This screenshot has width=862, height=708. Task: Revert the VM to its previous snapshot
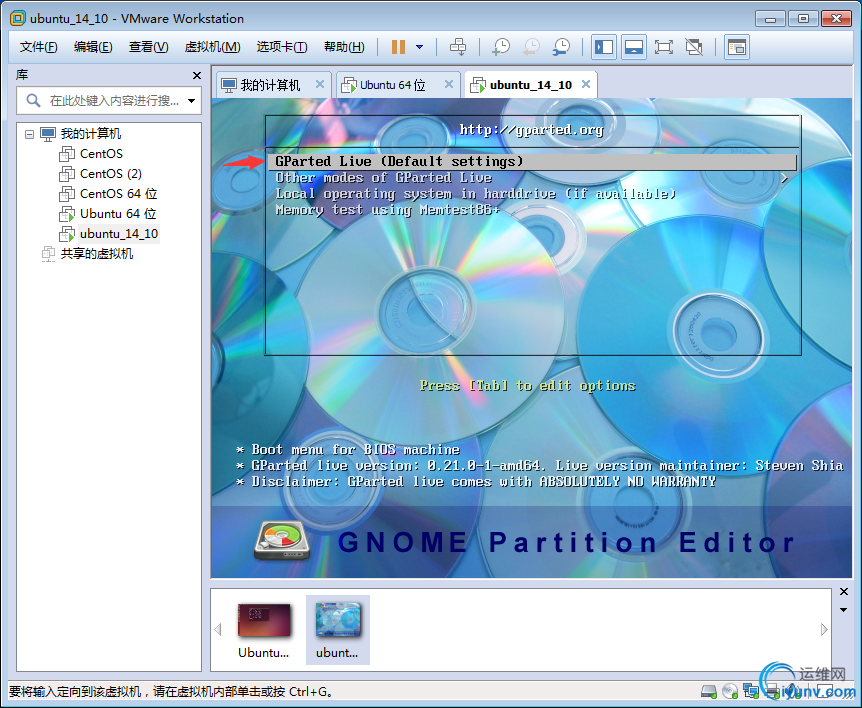point(531,47)
